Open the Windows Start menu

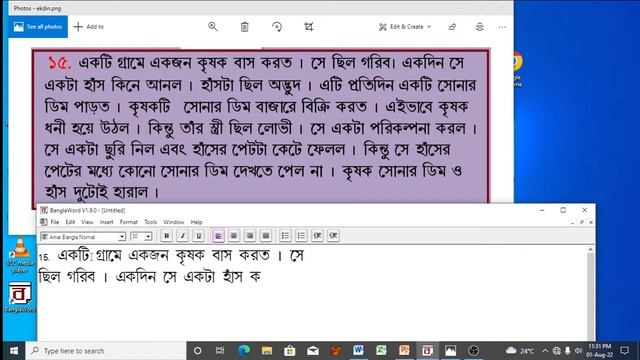click(13, 351)
